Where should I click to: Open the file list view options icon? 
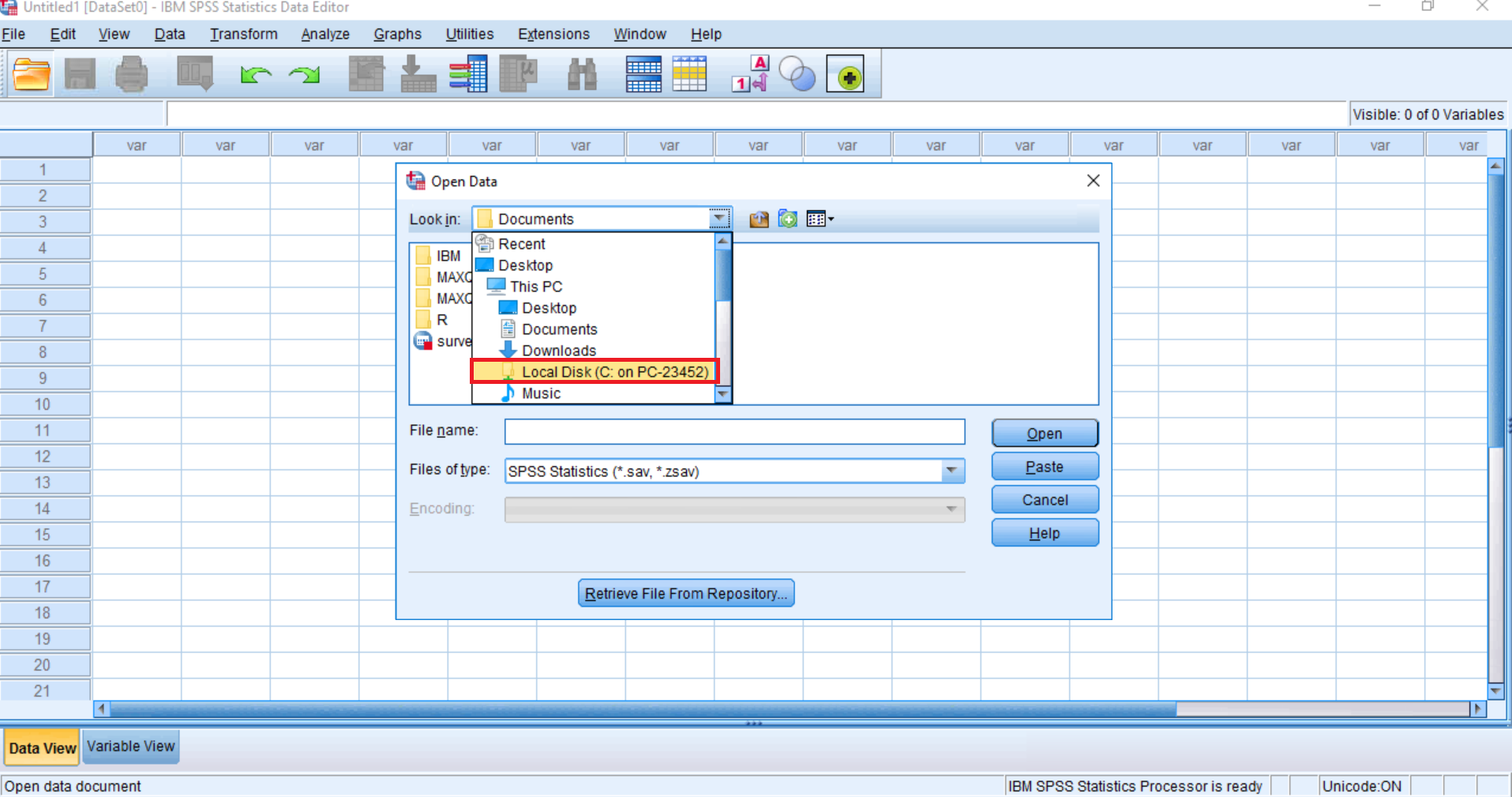tap(820, 219)
